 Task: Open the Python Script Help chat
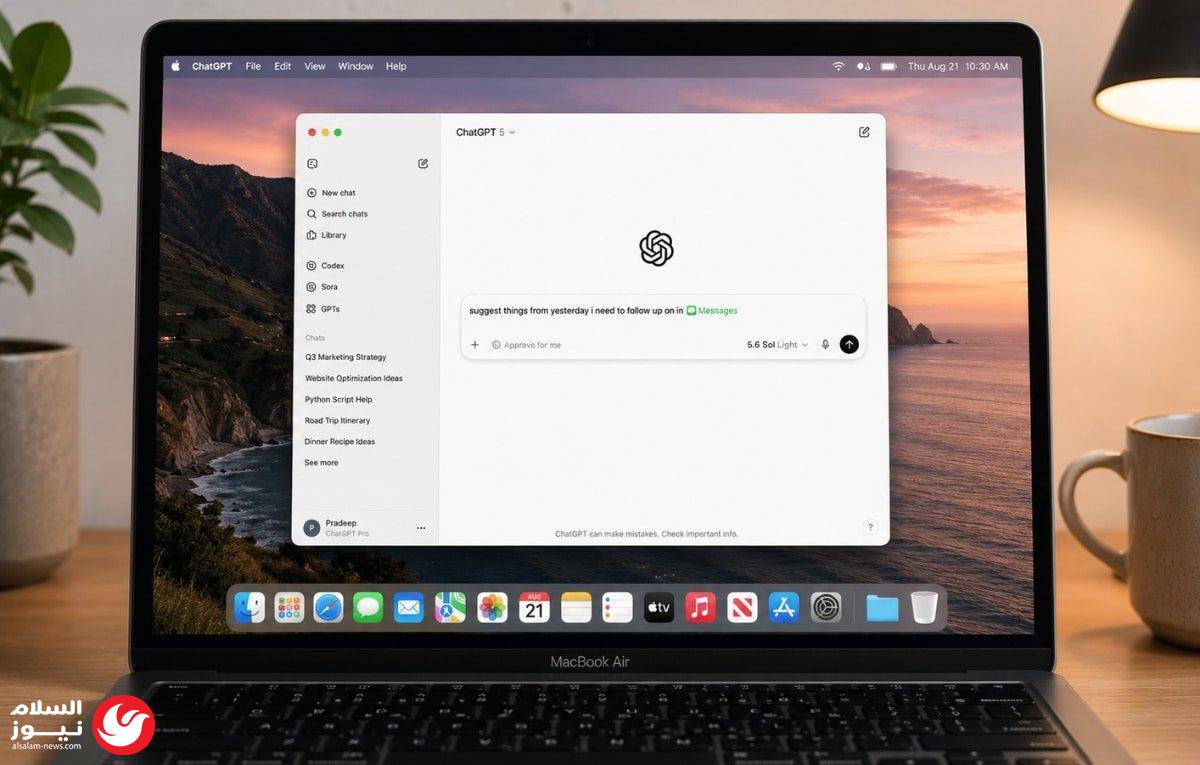click(339, 399)
